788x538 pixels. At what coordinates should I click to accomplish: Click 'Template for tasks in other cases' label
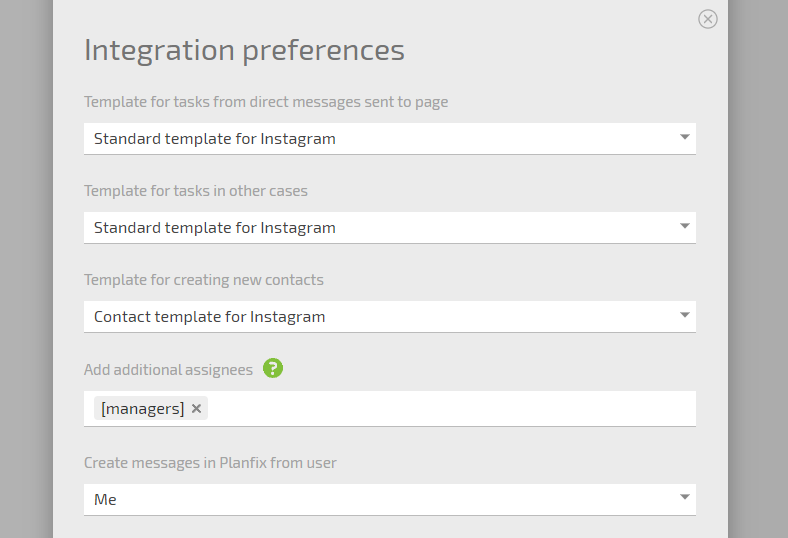(x=195, y=191)
